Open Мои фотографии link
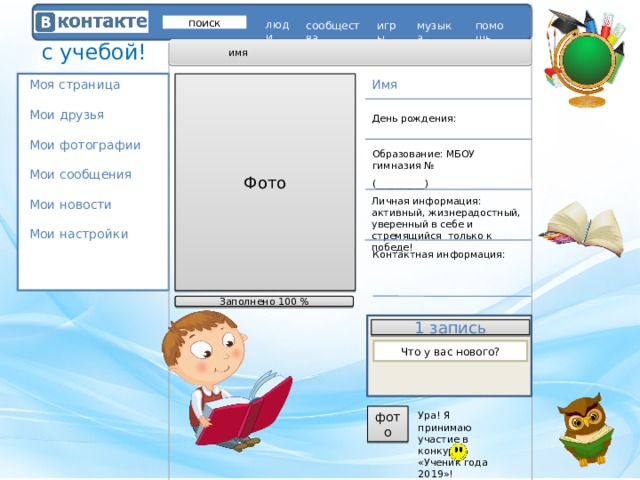 (x=85, y=145)
